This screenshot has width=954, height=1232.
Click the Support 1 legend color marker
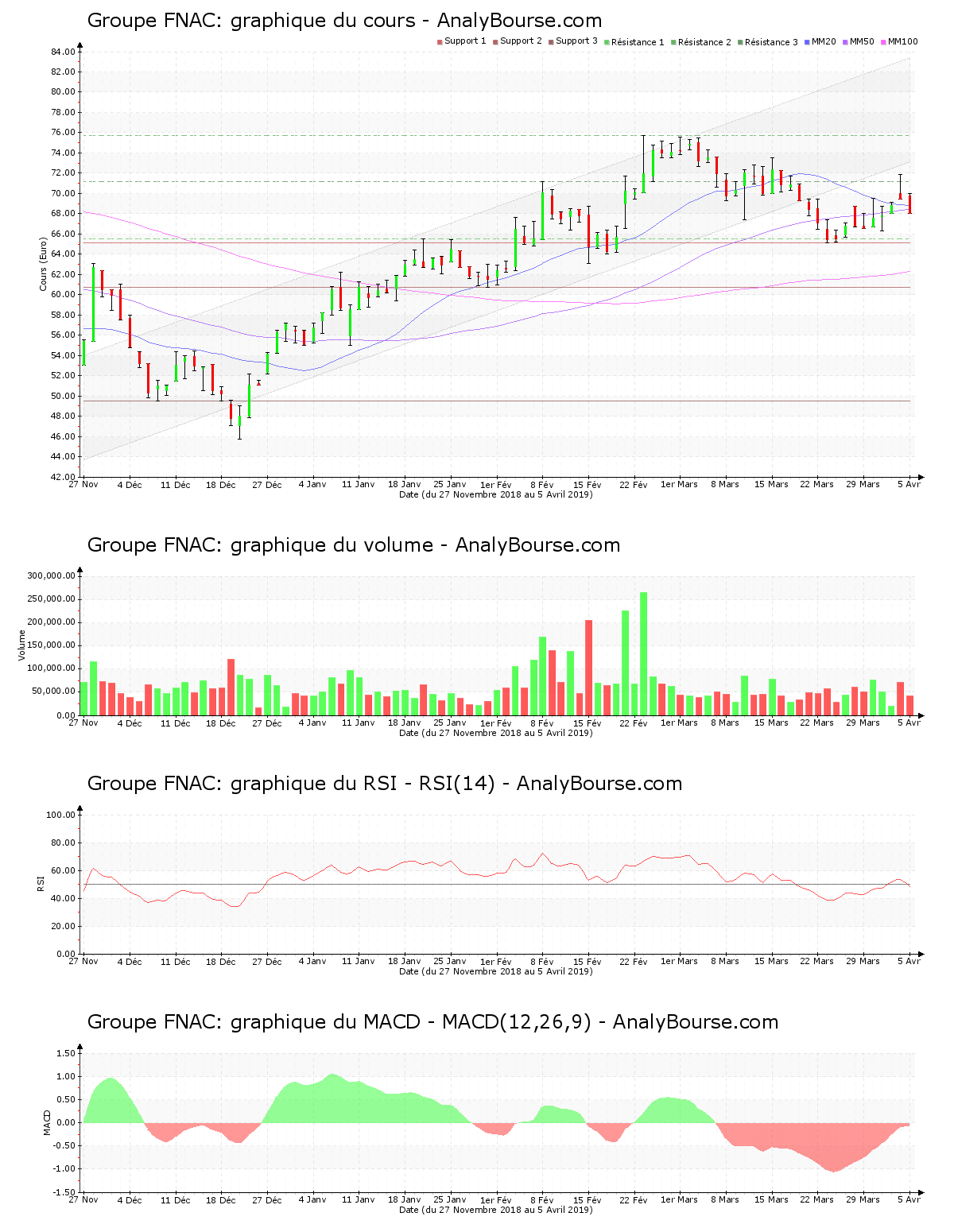point(440,41)
